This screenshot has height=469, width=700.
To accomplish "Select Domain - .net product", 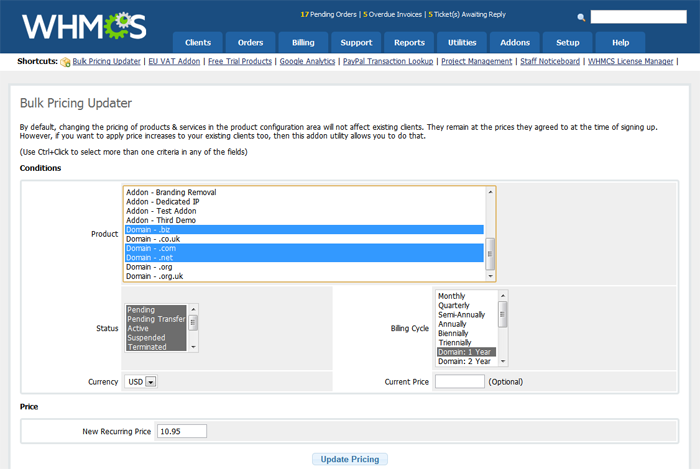I will (304, 258).
